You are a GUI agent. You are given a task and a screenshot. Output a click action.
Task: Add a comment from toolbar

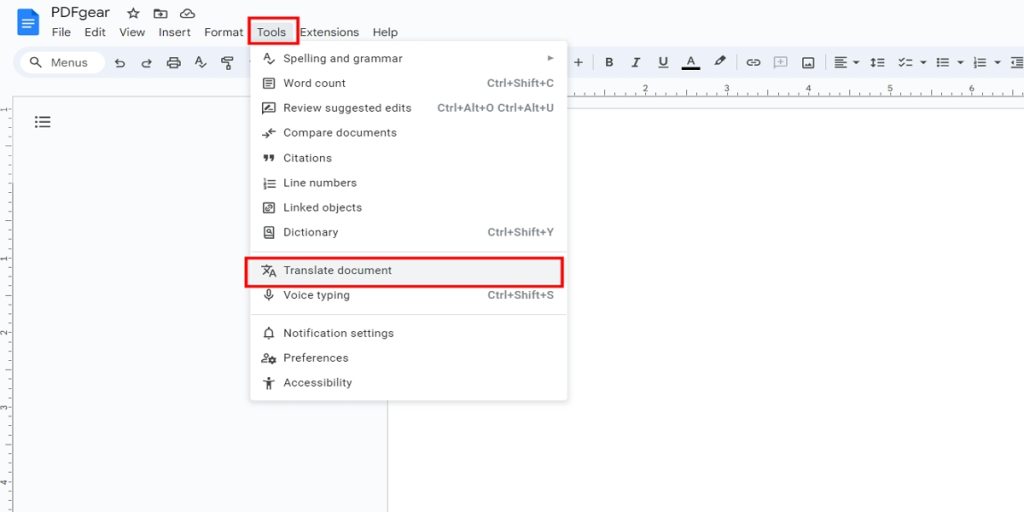780,63
